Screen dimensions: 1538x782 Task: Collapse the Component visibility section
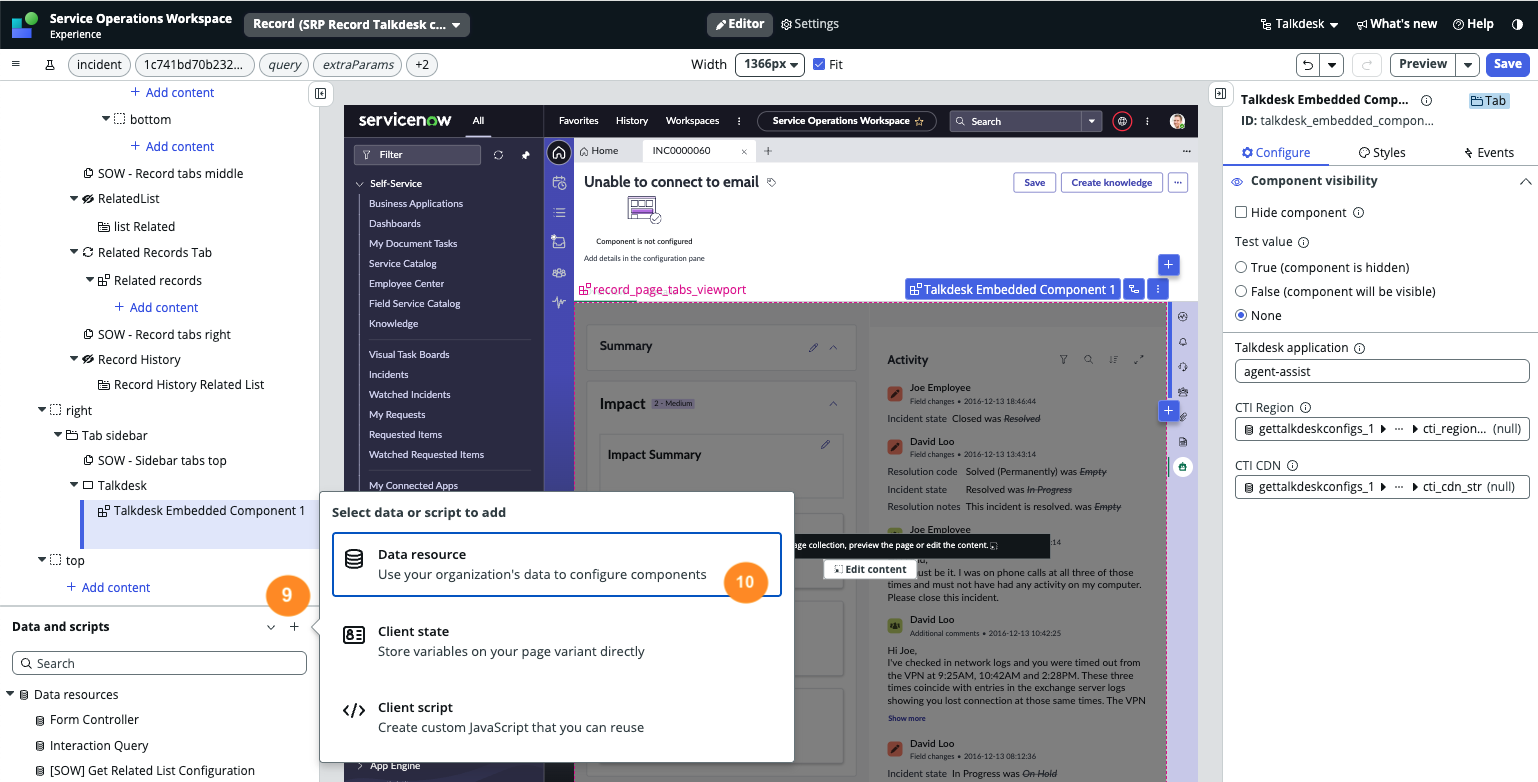click(1525, 181)
